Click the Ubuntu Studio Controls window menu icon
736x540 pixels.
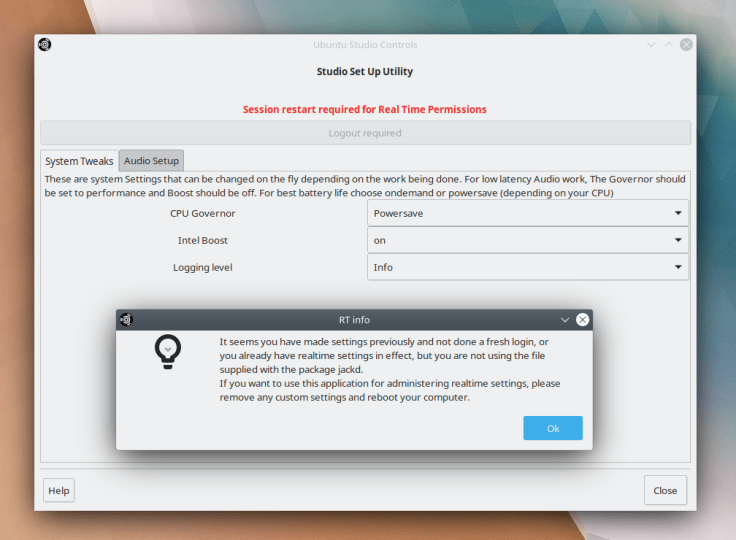45,45
